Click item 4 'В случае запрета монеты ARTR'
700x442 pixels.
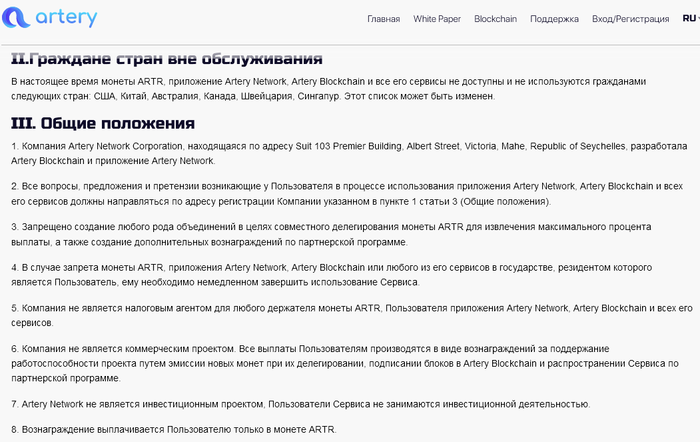(332, 275)
